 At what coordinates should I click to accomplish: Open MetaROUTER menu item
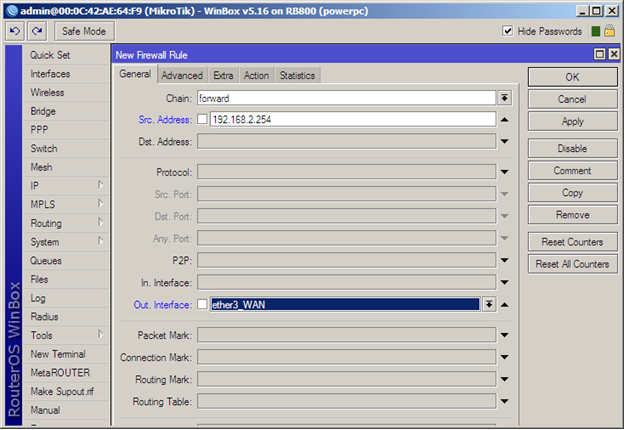[x=66, y=373]
